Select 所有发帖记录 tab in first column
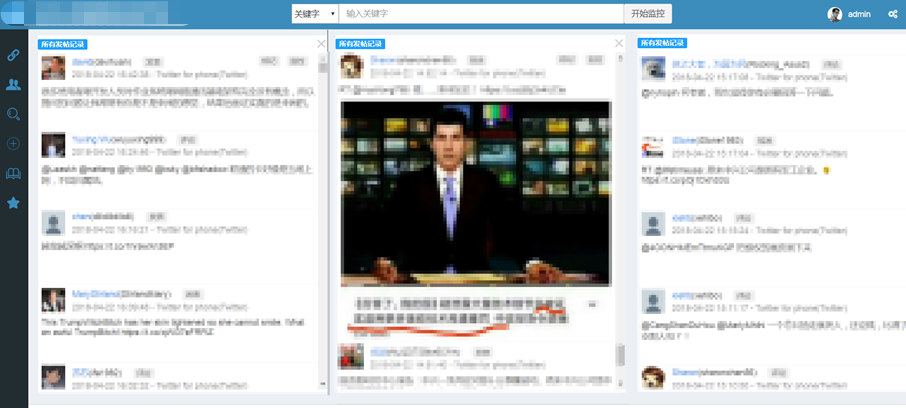 (63, 44)
